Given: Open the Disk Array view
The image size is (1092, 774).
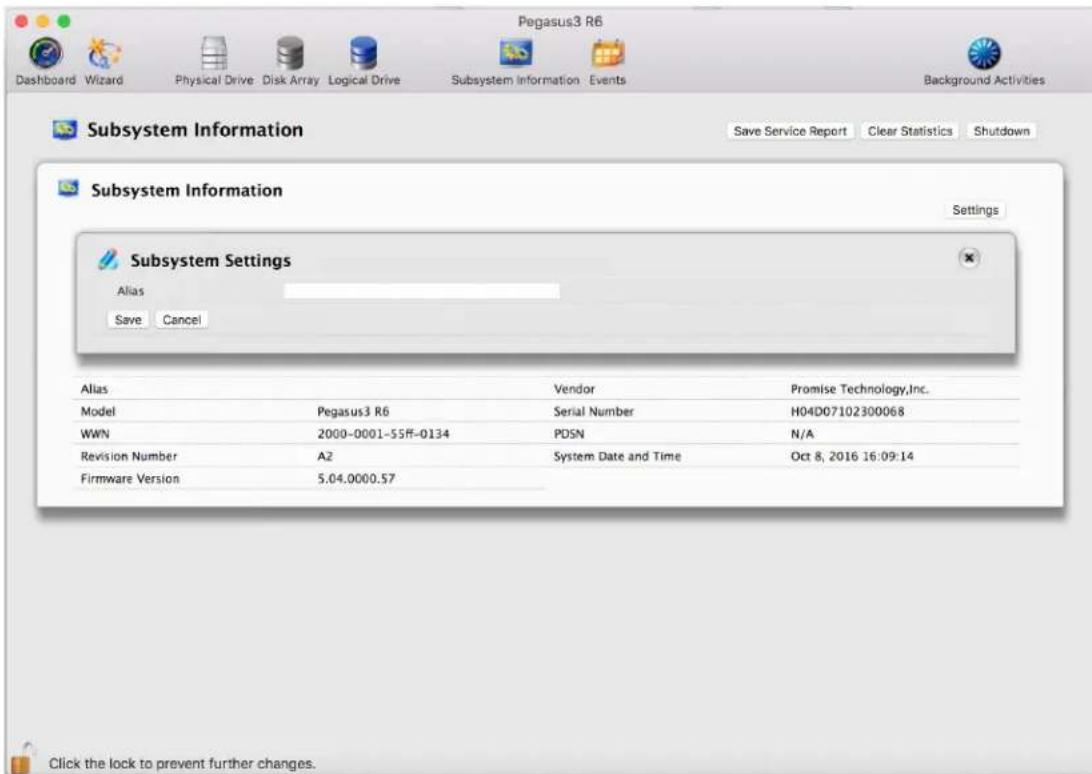Looking at the screenshot, I should 290,54.
